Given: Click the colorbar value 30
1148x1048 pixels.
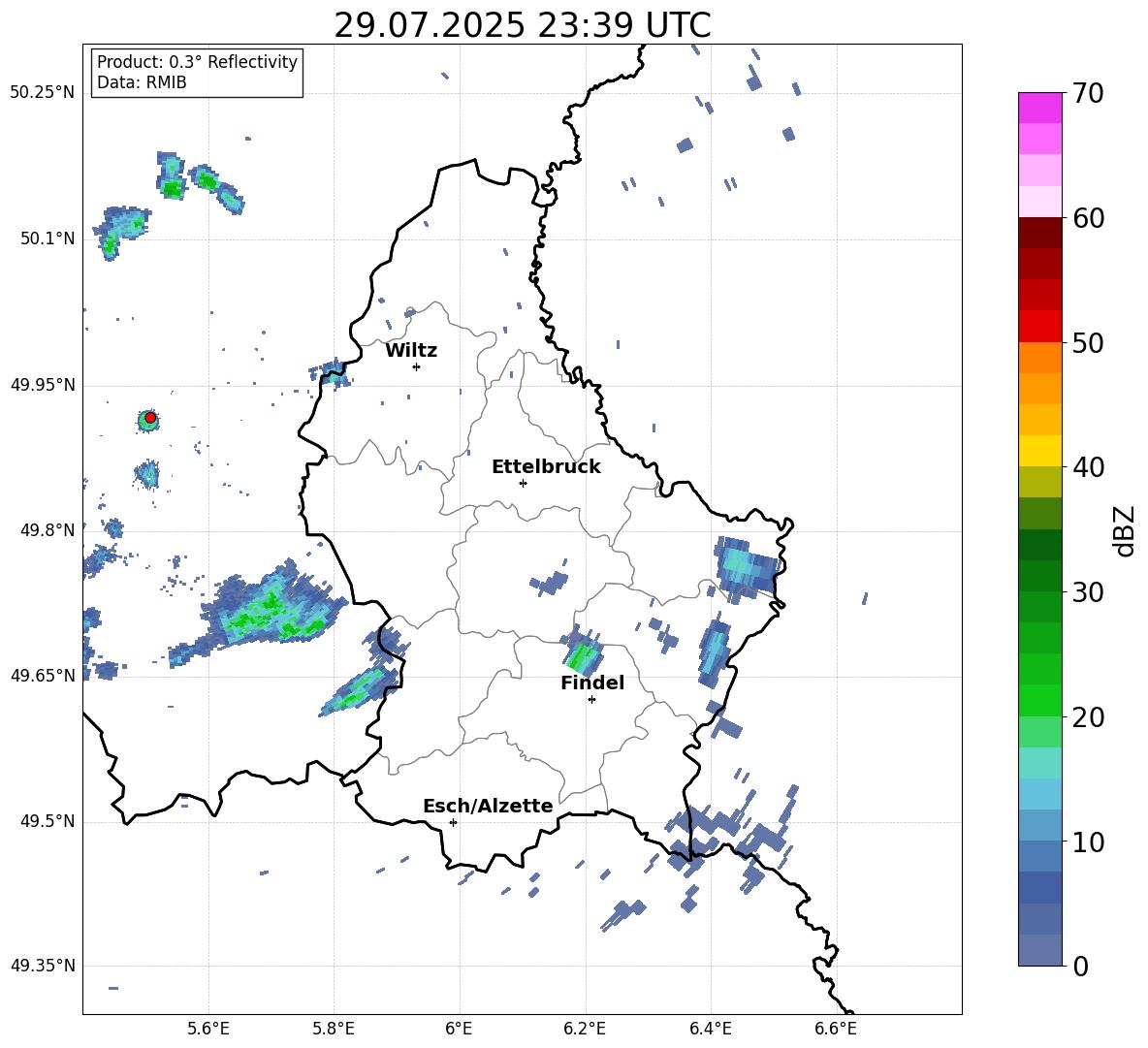Looking at the screenshot, I should (x=1088, y=592).
